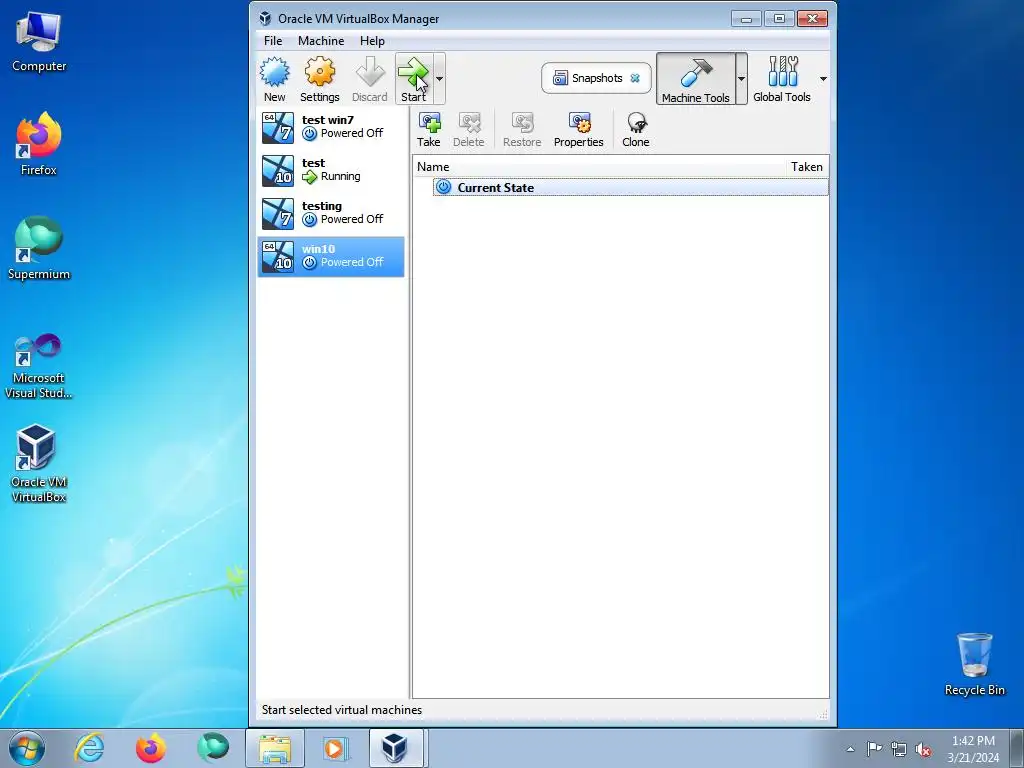Take a new snapshot
1024x768 pixels.
[x=428, y=129]
